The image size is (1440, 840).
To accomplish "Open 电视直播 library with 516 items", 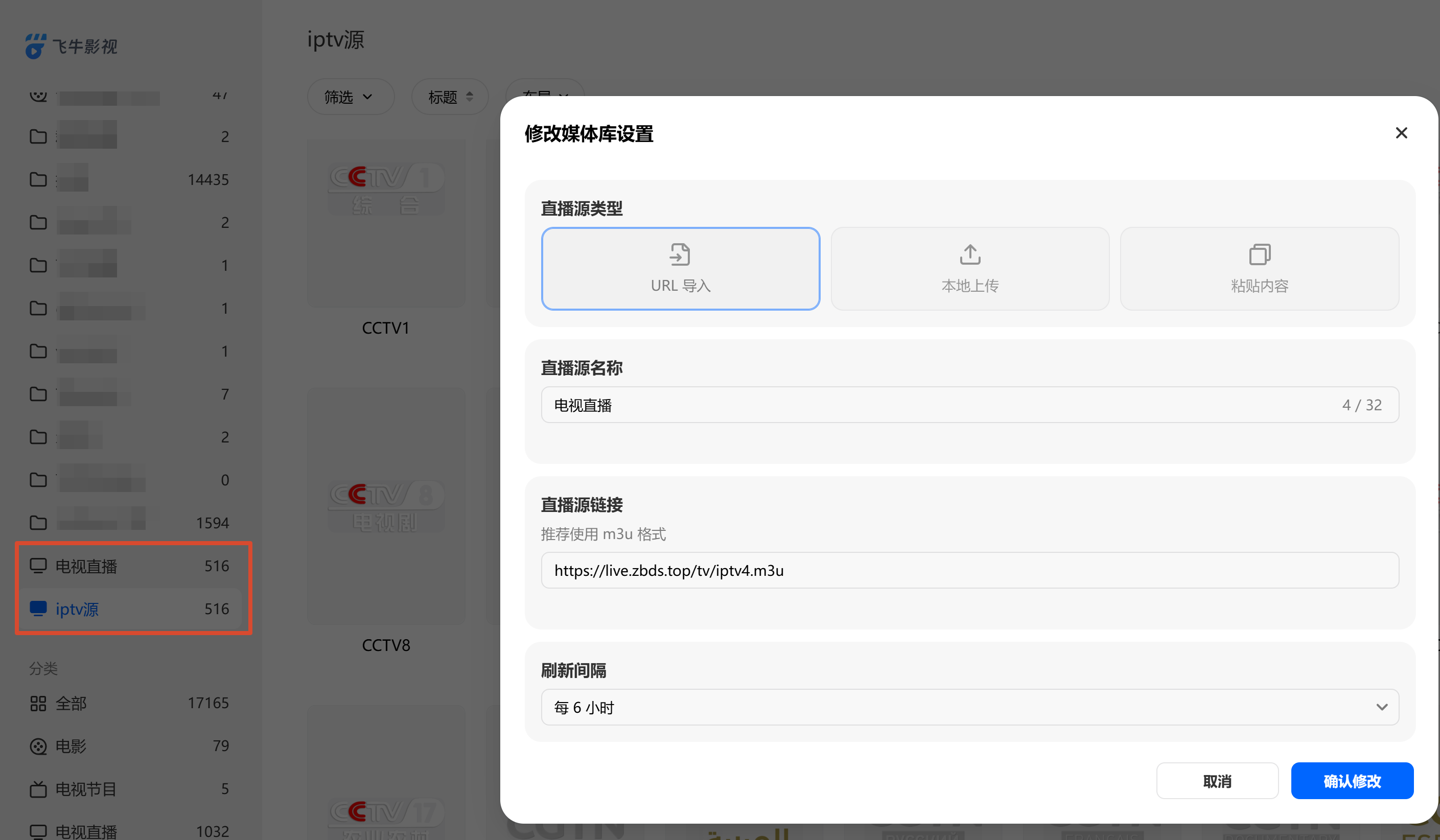I will tap(130, 566).
